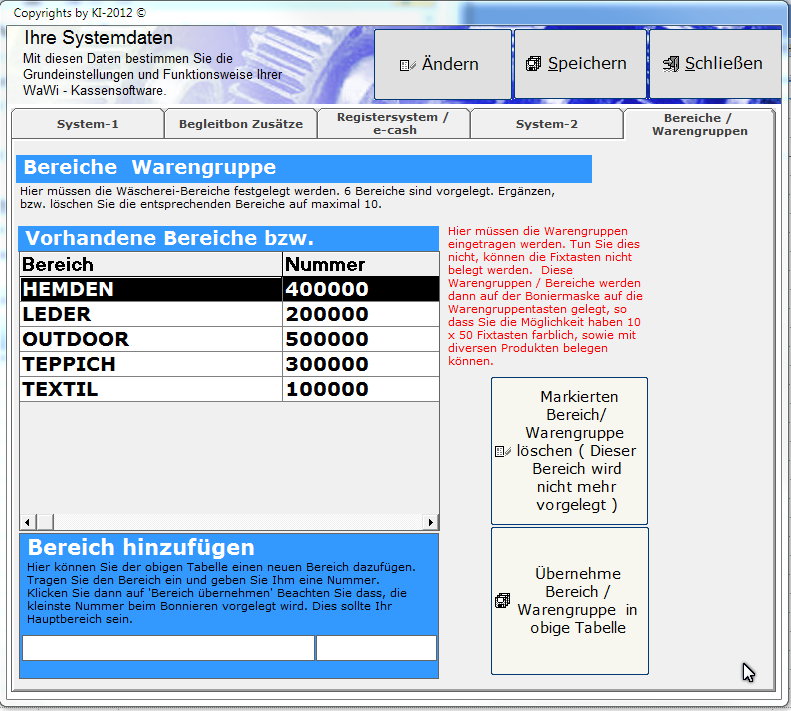Click the number cell 200000

[361, 314]
